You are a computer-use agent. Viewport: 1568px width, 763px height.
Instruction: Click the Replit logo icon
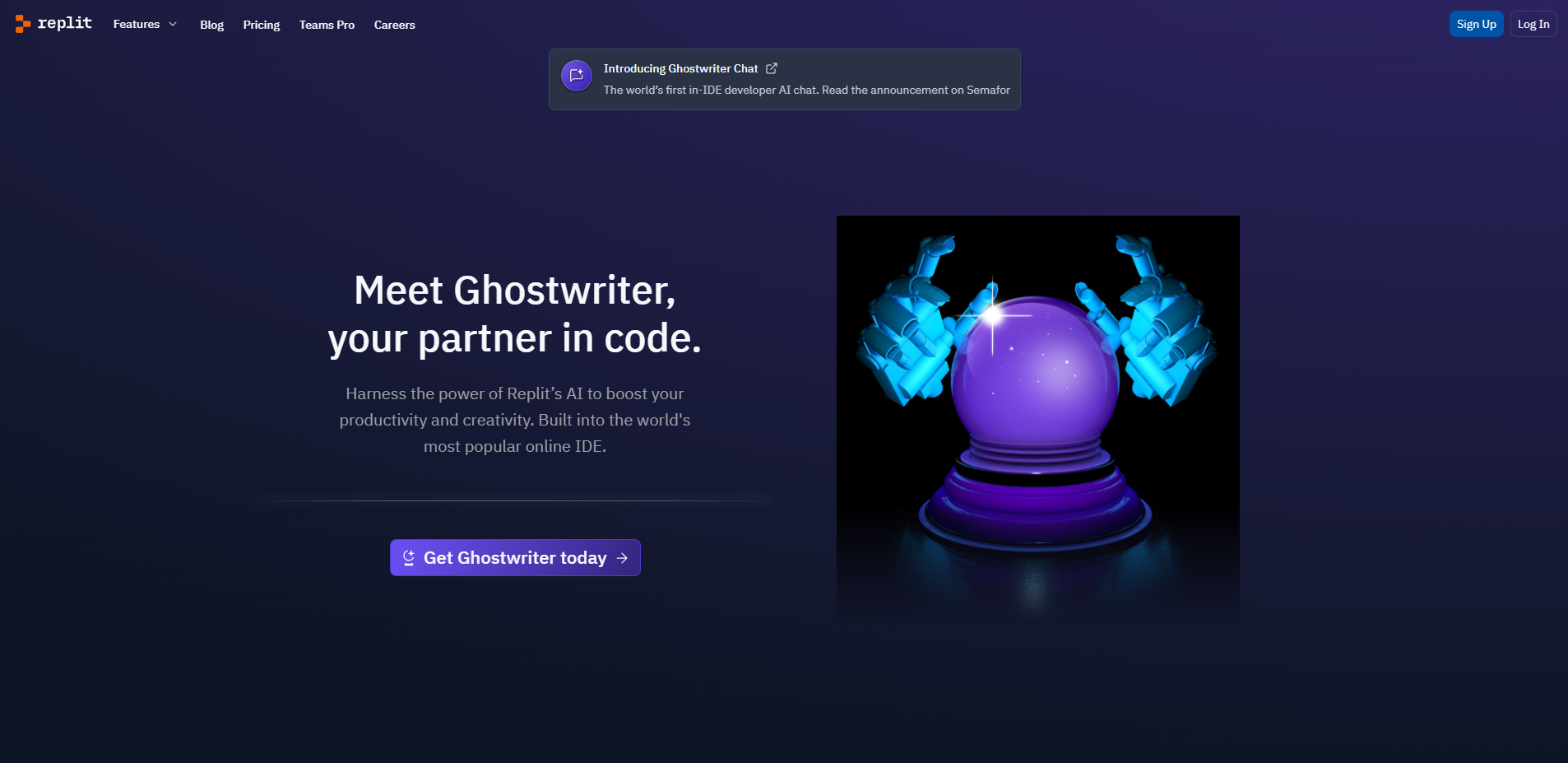(22, 23)
